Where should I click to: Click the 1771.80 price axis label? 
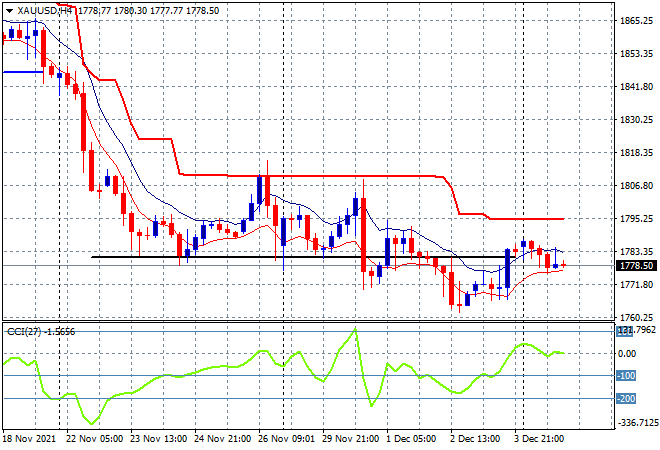(636, 285)
